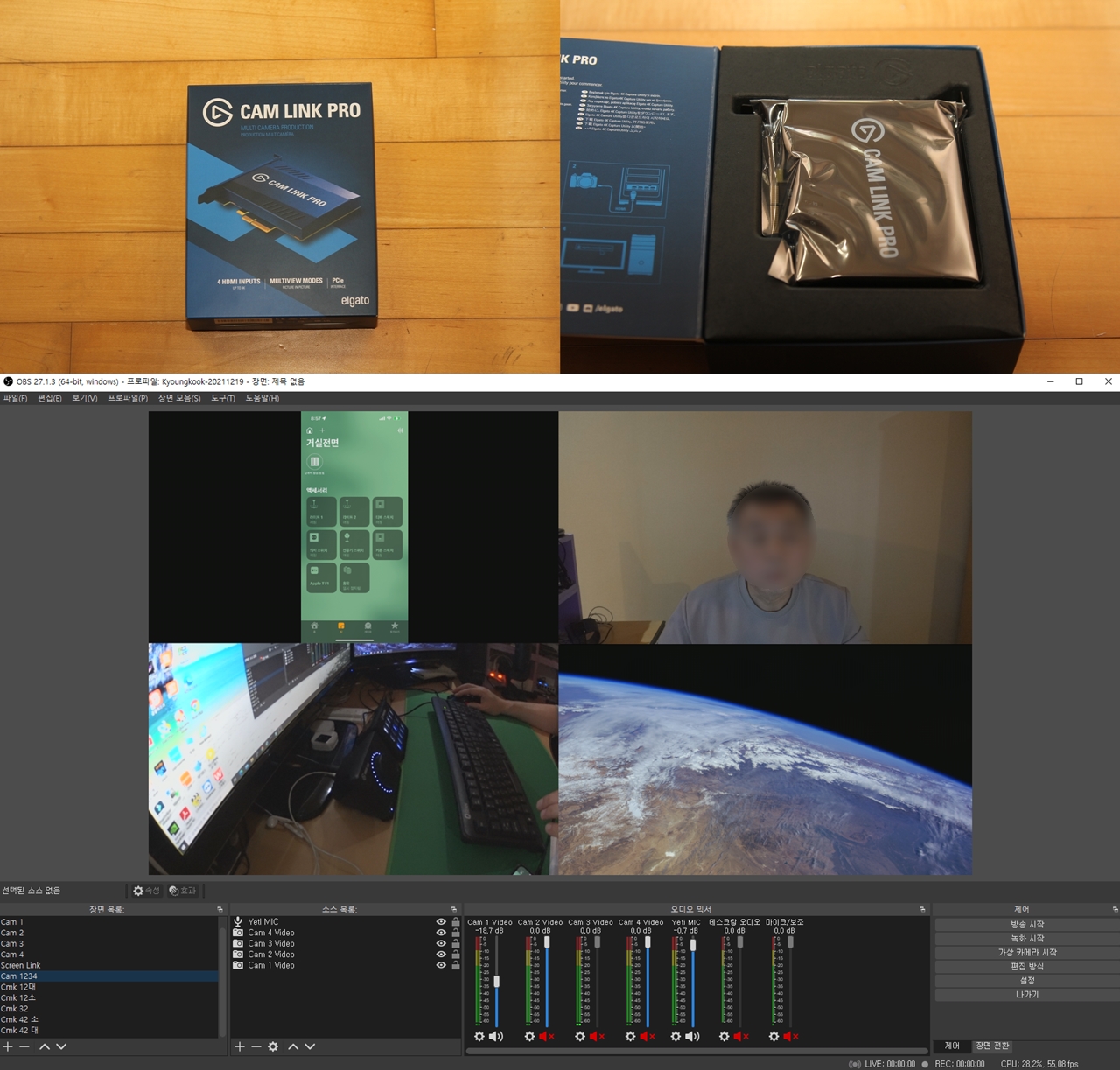
Task: Move the selected scene up
Action: coord(45,1046)
